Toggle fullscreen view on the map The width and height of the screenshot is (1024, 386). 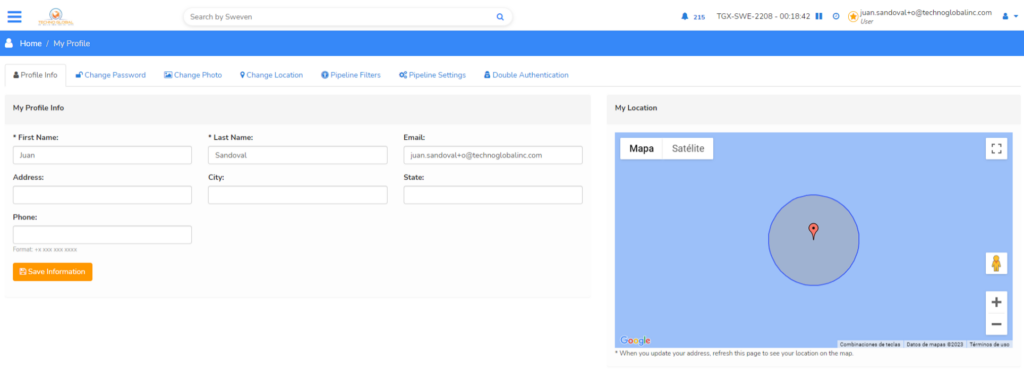(996, 148)
